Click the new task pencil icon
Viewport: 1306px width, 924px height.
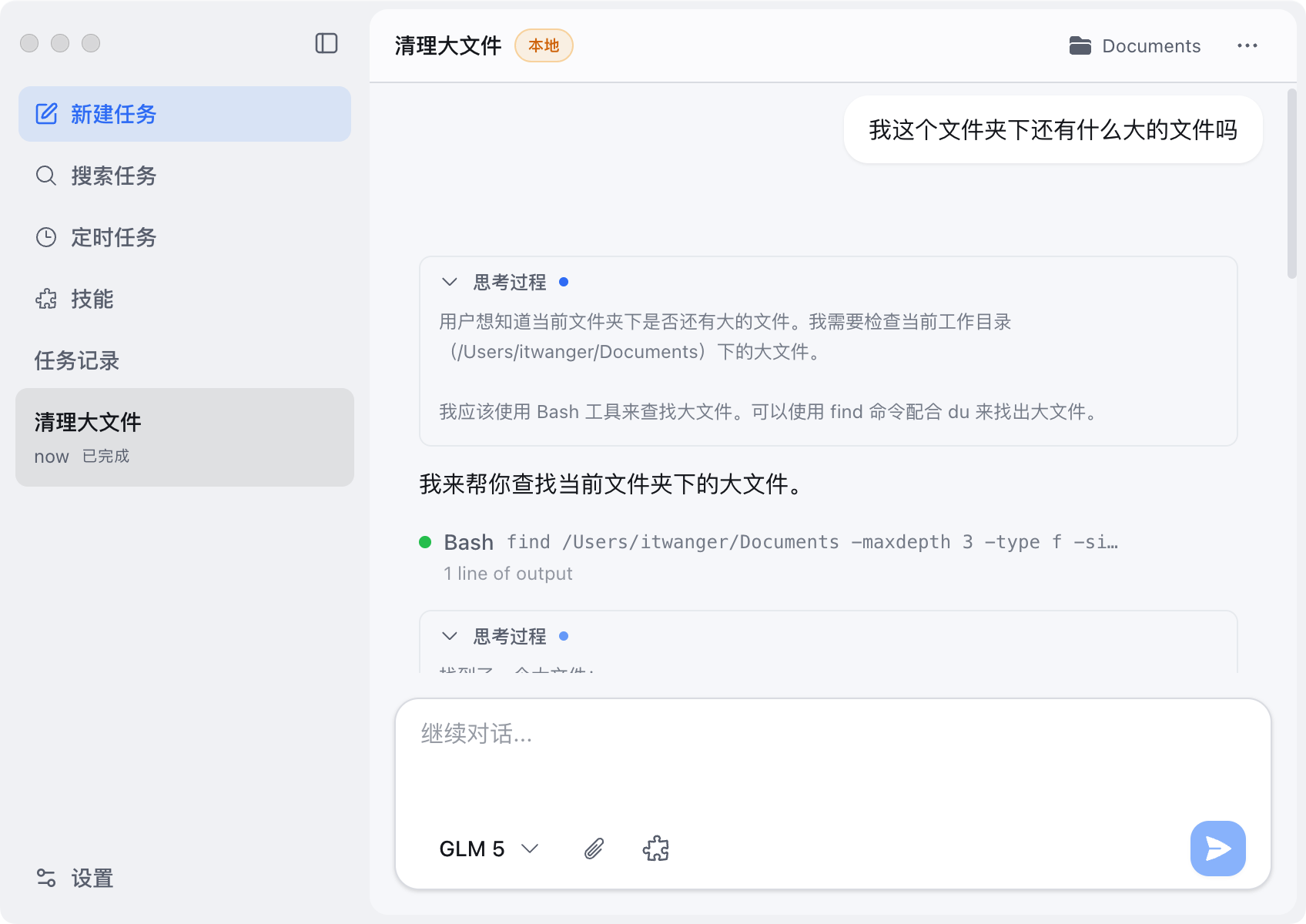[46, 114]
